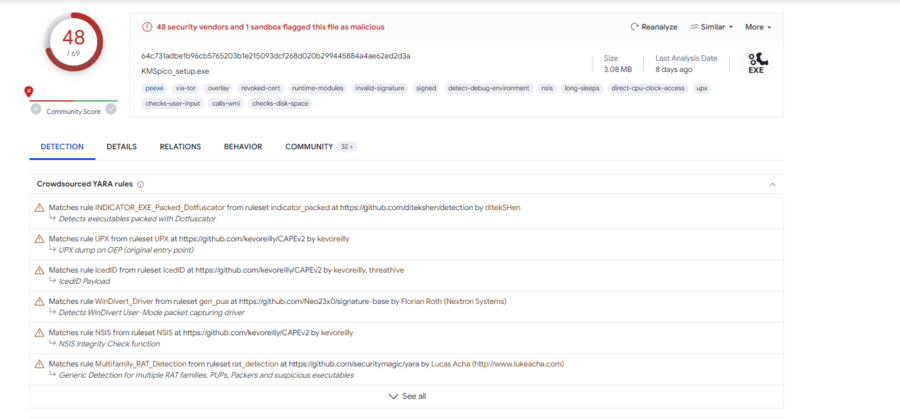Open the IcedID rule name link
The width and height of the screenshot is (900, 419).
tap(107, 270)
